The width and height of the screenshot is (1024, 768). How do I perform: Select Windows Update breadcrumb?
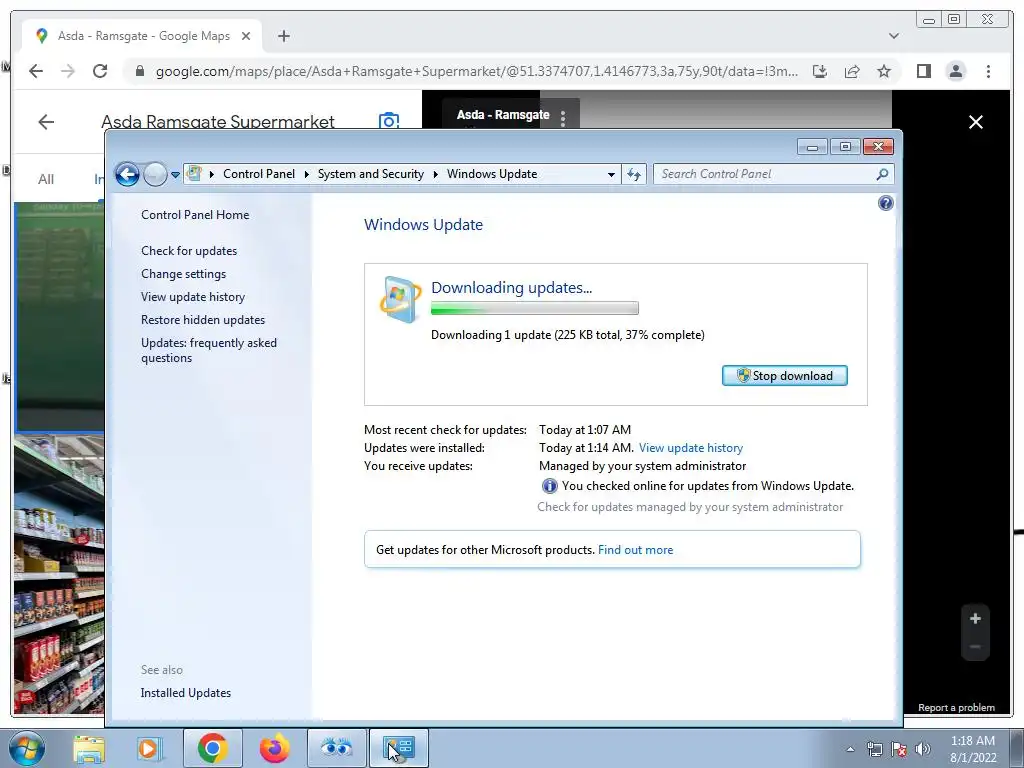pyautogui.click(x=492, y=174)
